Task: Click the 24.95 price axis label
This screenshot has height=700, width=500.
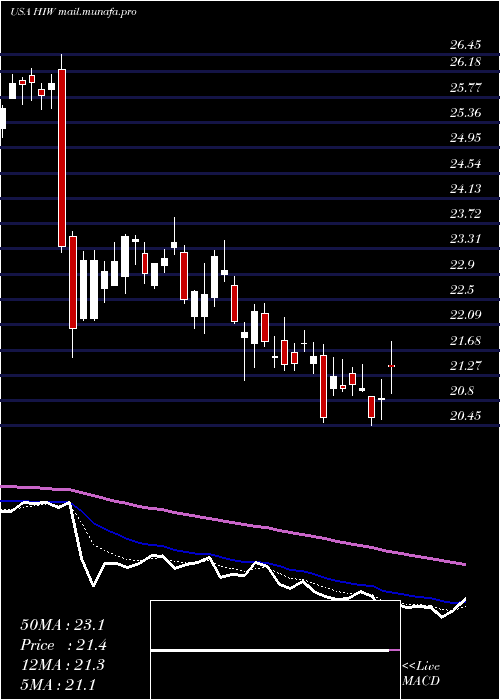Action: [x=466, y=138]
